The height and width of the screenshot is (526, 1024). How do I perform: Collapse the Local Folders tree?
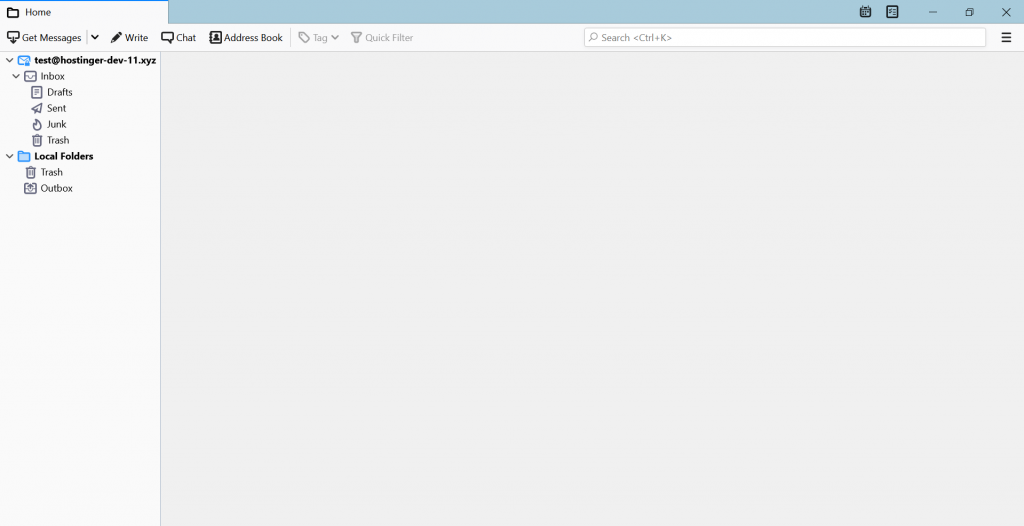pyautogui.click(x=9, y=156)
